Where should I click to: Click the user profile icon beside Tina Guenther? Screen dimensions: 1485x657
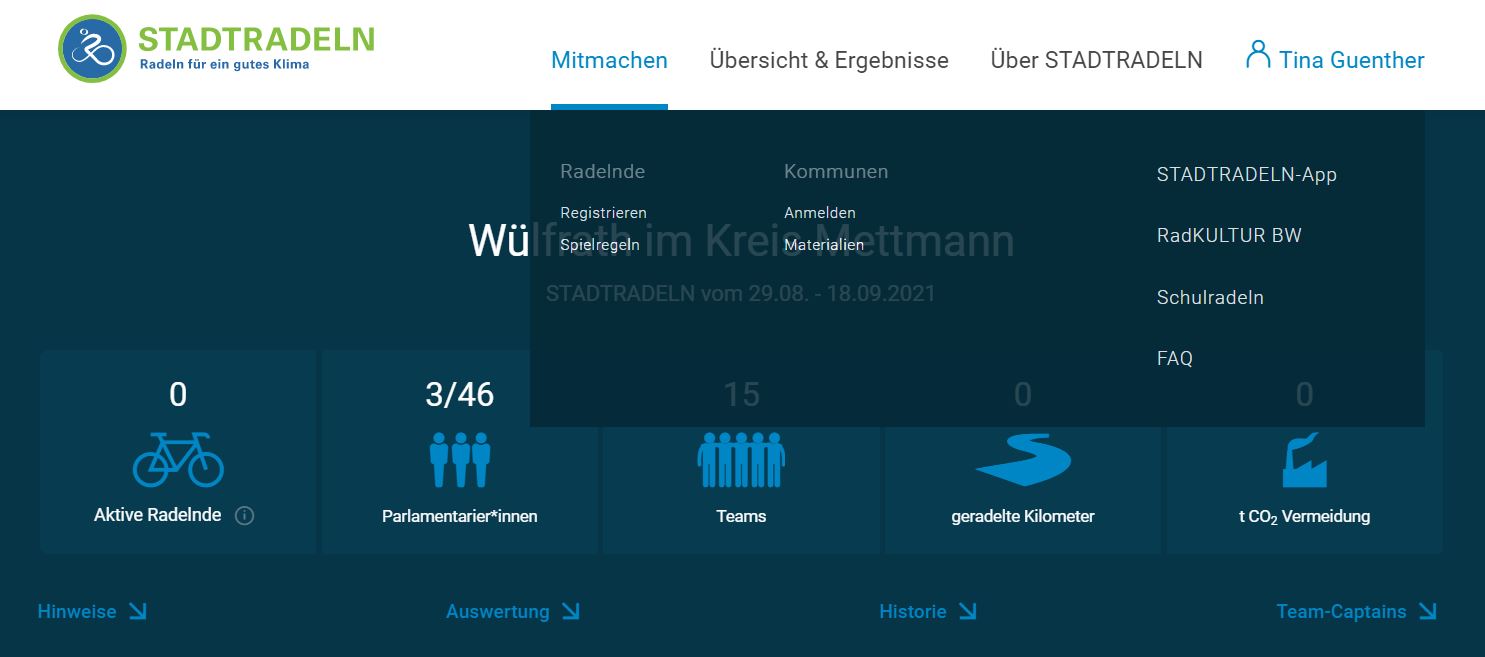(1258, 54)
